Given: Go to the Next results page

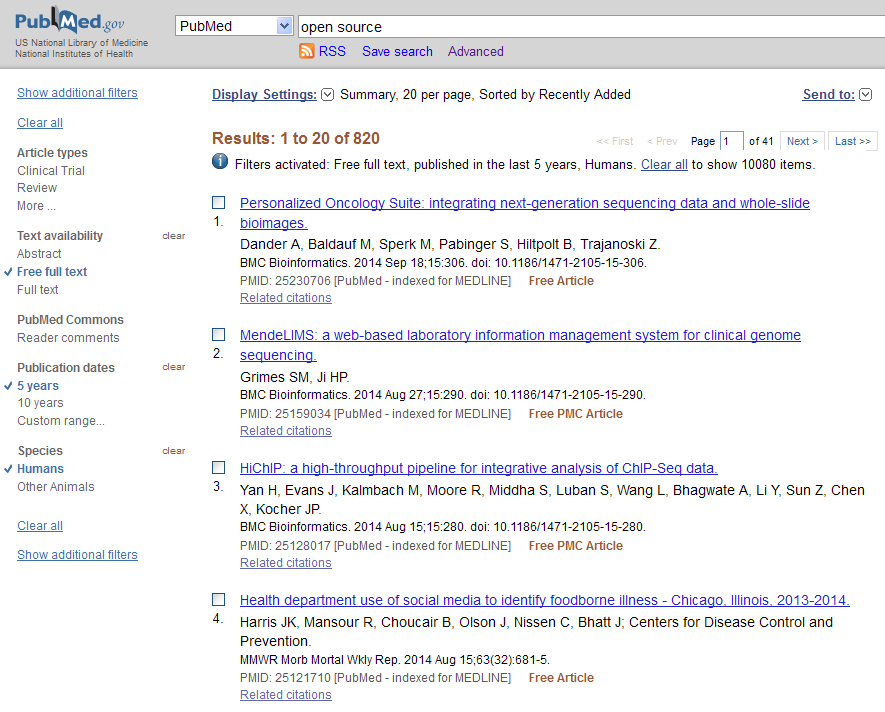Looking at the screenshot, I should click(802, 141).
